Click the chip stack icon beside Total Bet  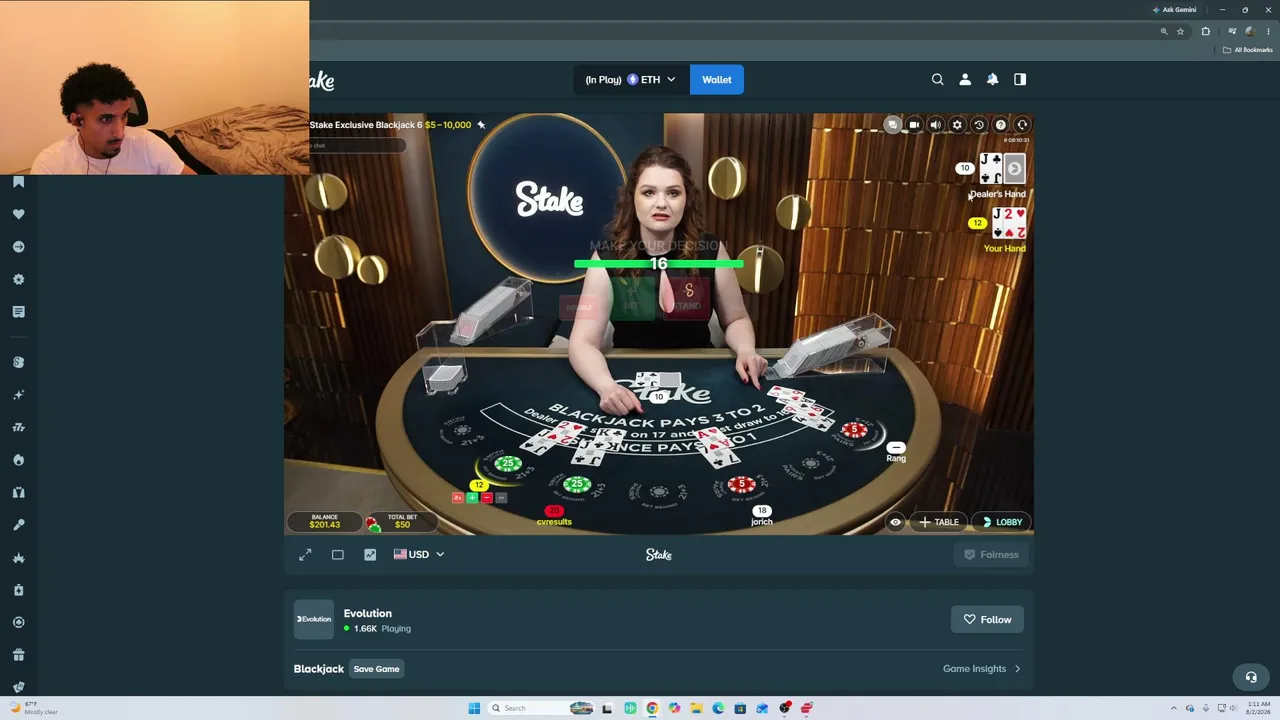click(x=373, y=523)
